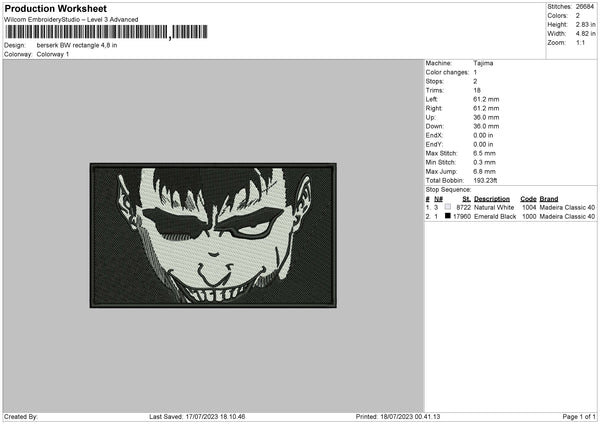The image size is (600, 424).
Task: Click the 'Stitches:' label
Action: pyautogui.click(x=559, y=7)
